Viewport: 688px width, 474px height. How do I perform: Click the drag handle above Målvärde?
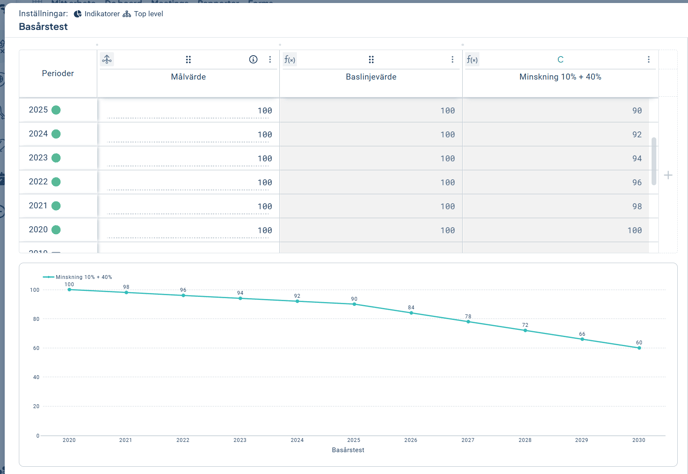click(188, 60)
